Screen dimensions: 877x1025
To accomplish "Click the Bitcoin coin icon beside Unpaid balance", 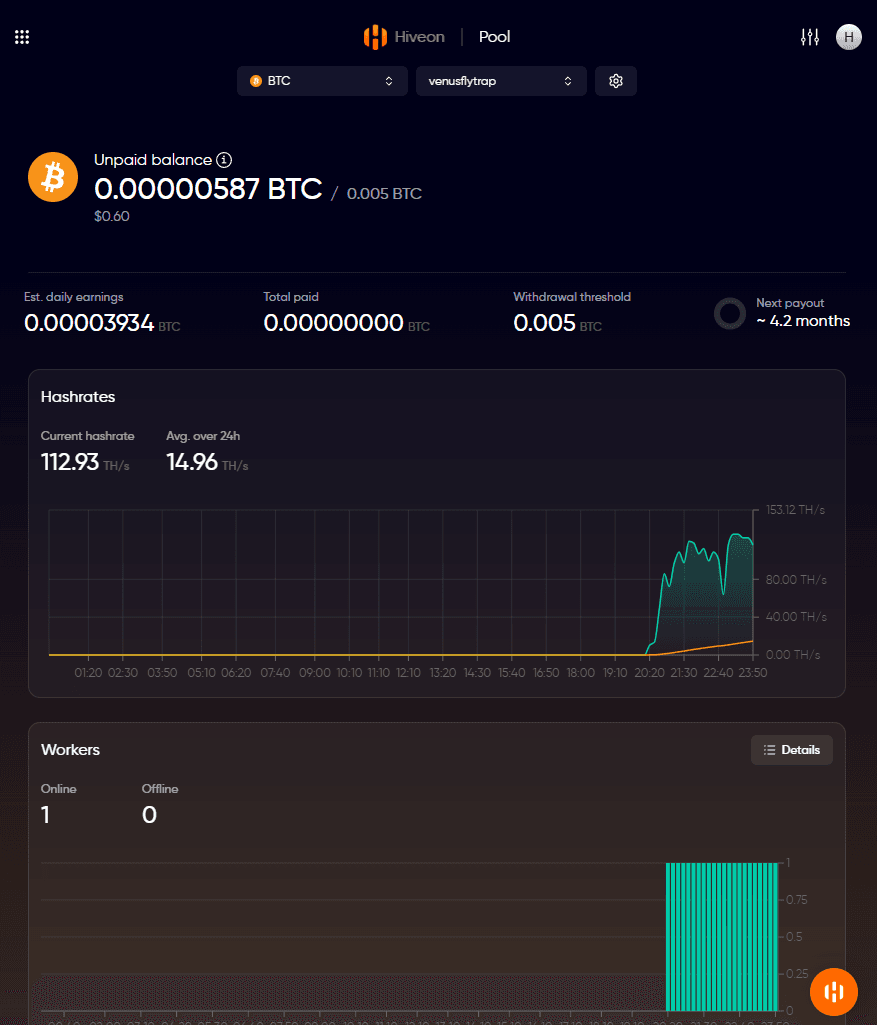I will pos(52,176).
